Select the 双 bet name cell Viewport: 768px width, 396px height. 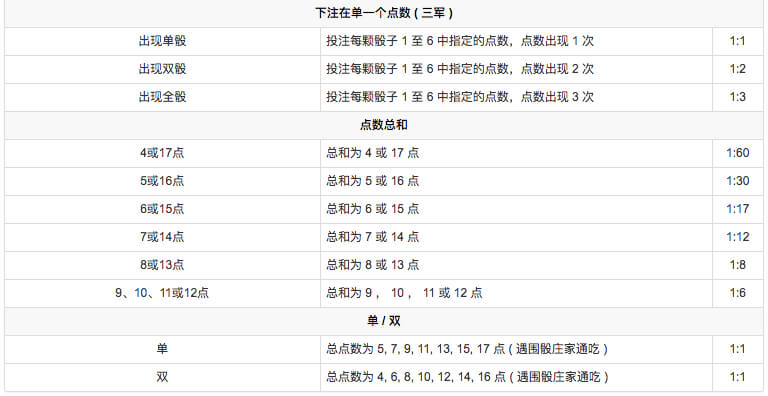coord(162,377)
